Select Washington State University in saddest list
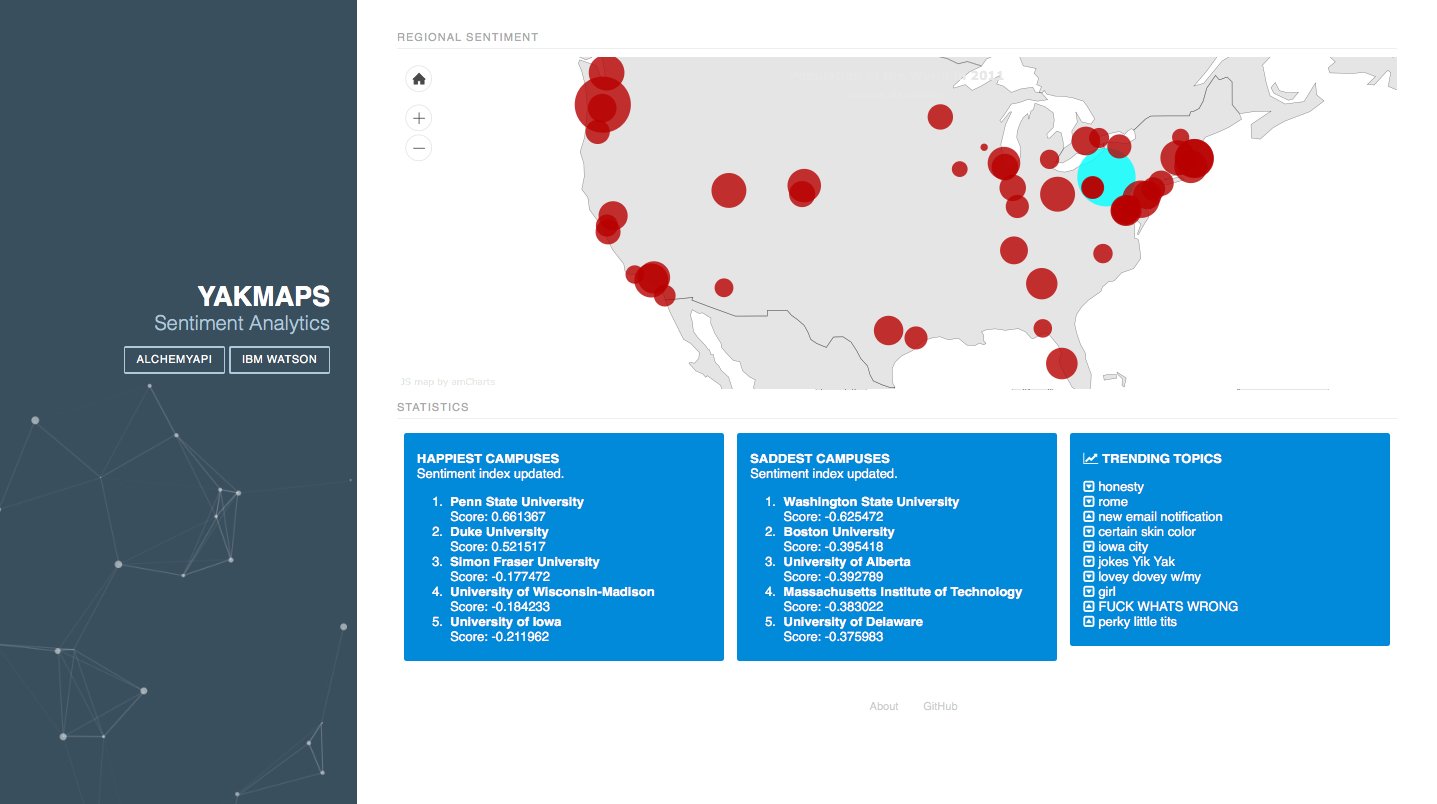This screenshot has height=804, width=1437. 871,502
